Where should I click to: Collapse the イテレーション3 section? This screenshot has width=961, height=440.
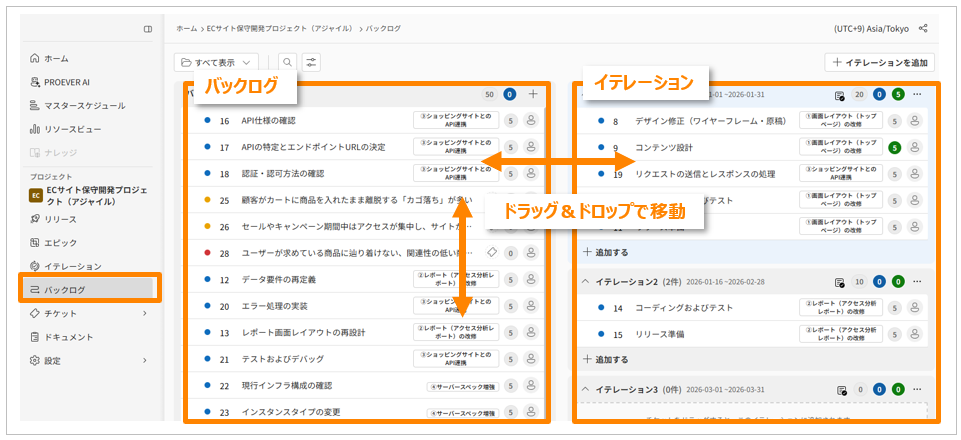585,389
